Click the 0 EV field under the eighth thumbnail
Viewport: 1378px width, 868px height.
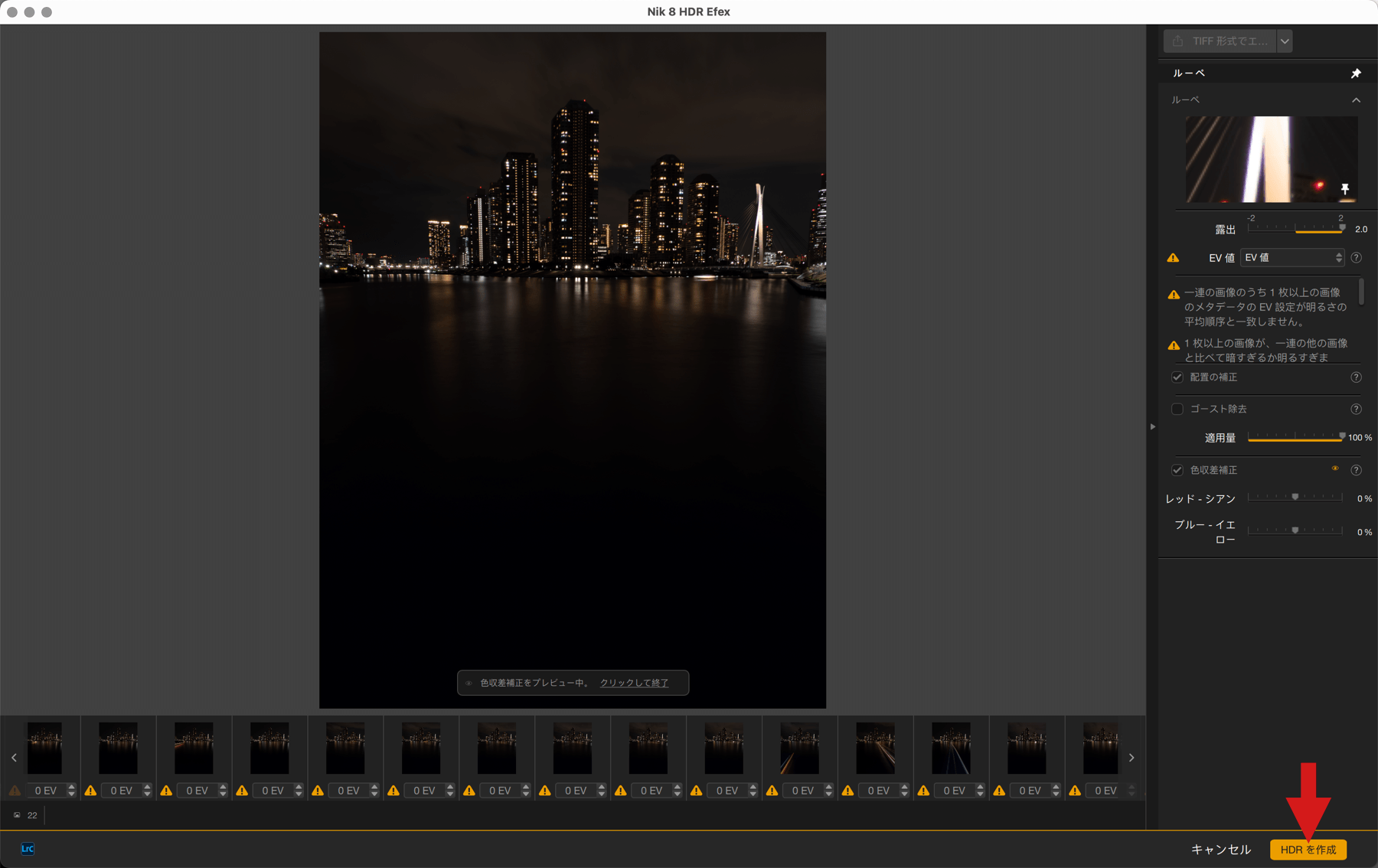[576, 791]
